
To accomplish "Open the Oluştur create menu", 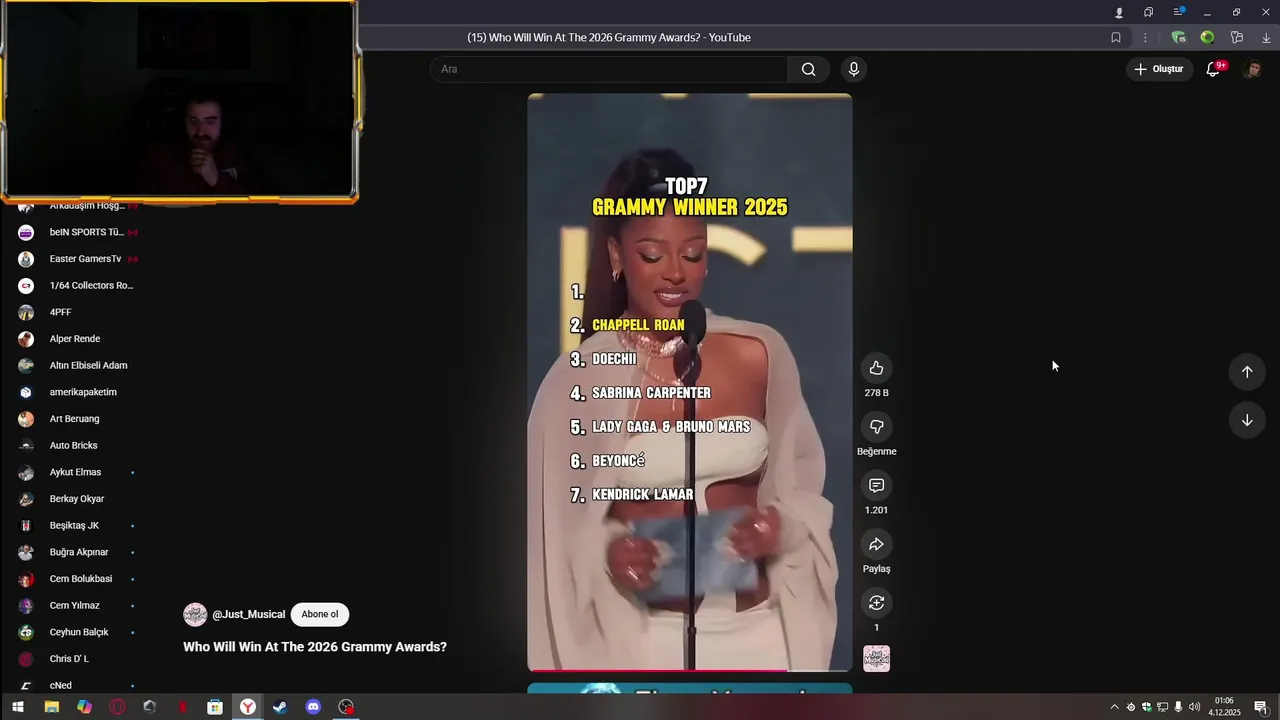I will pyautogui.click(x=1158, y=69).
